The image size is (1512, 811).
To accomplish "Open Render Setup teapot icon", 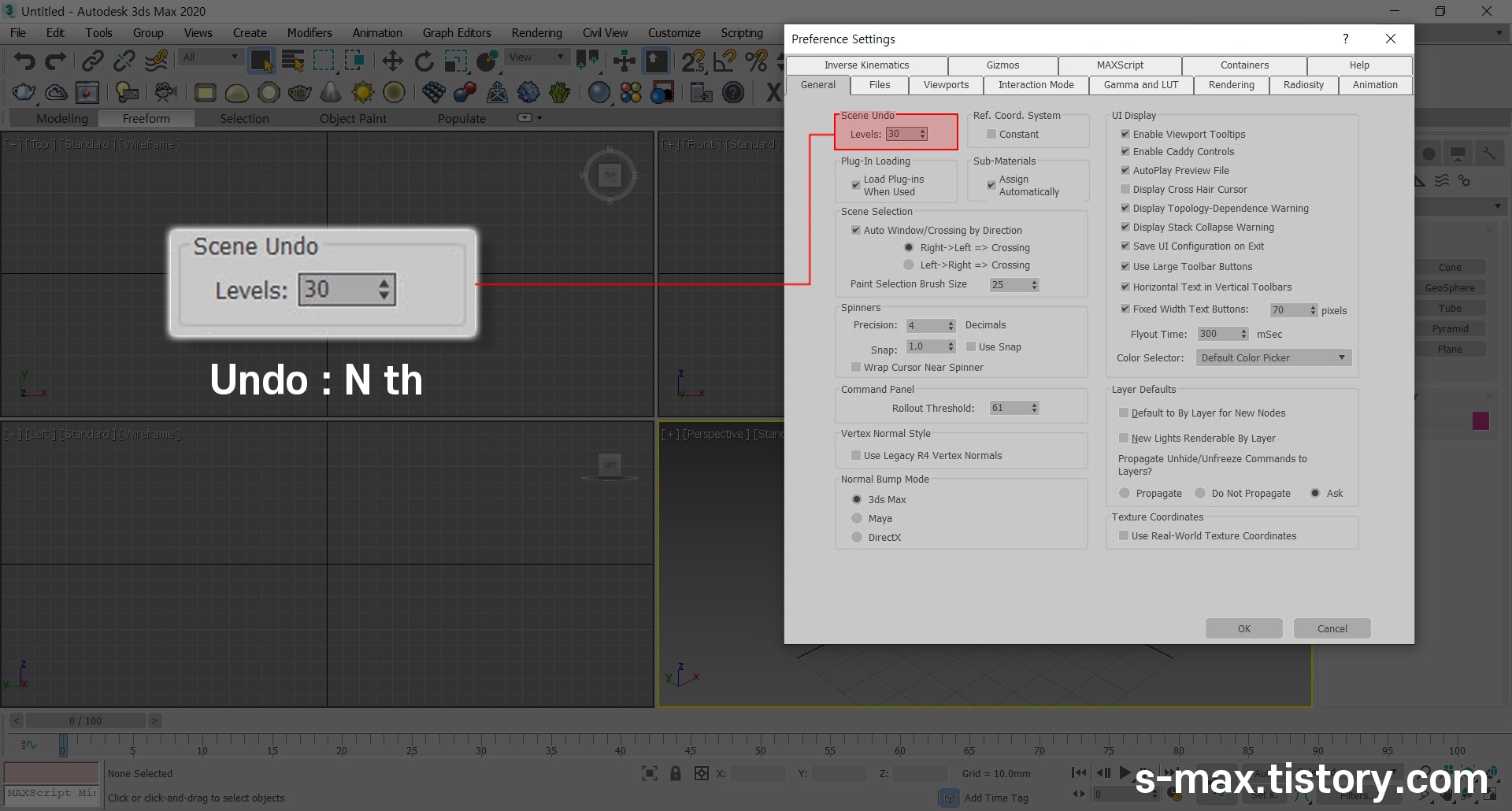I will [x=24, y=92].
